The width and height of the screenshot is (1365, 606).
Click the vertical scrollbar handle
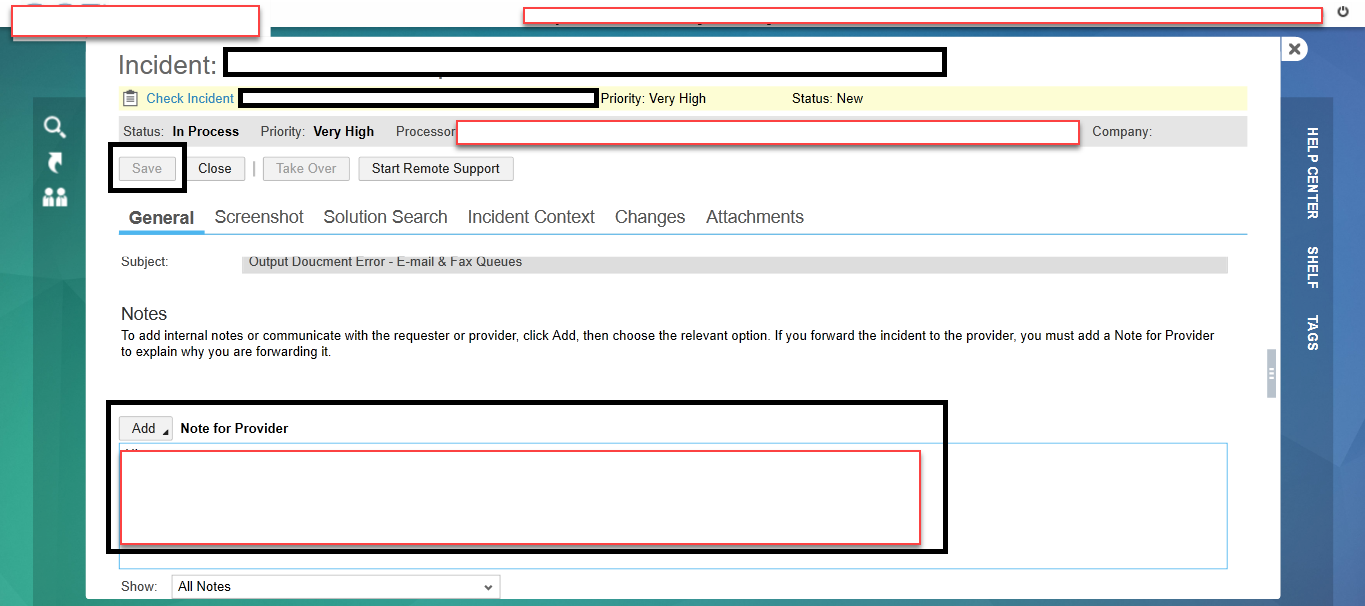(1271, 373)
